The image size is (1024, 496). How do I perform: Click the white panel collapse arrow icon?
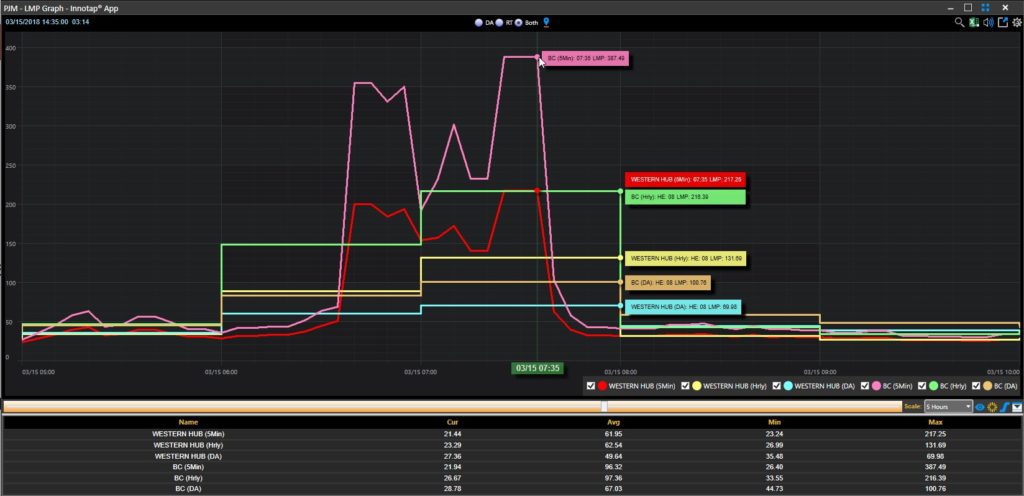coord(1017,407)
